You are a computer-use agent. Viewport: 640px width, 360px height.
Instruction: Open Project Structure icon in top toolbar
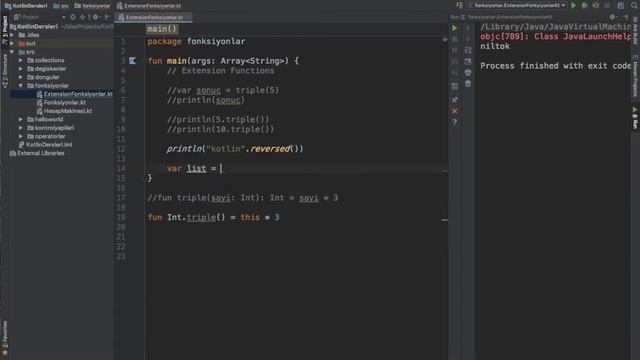[620, 5]
